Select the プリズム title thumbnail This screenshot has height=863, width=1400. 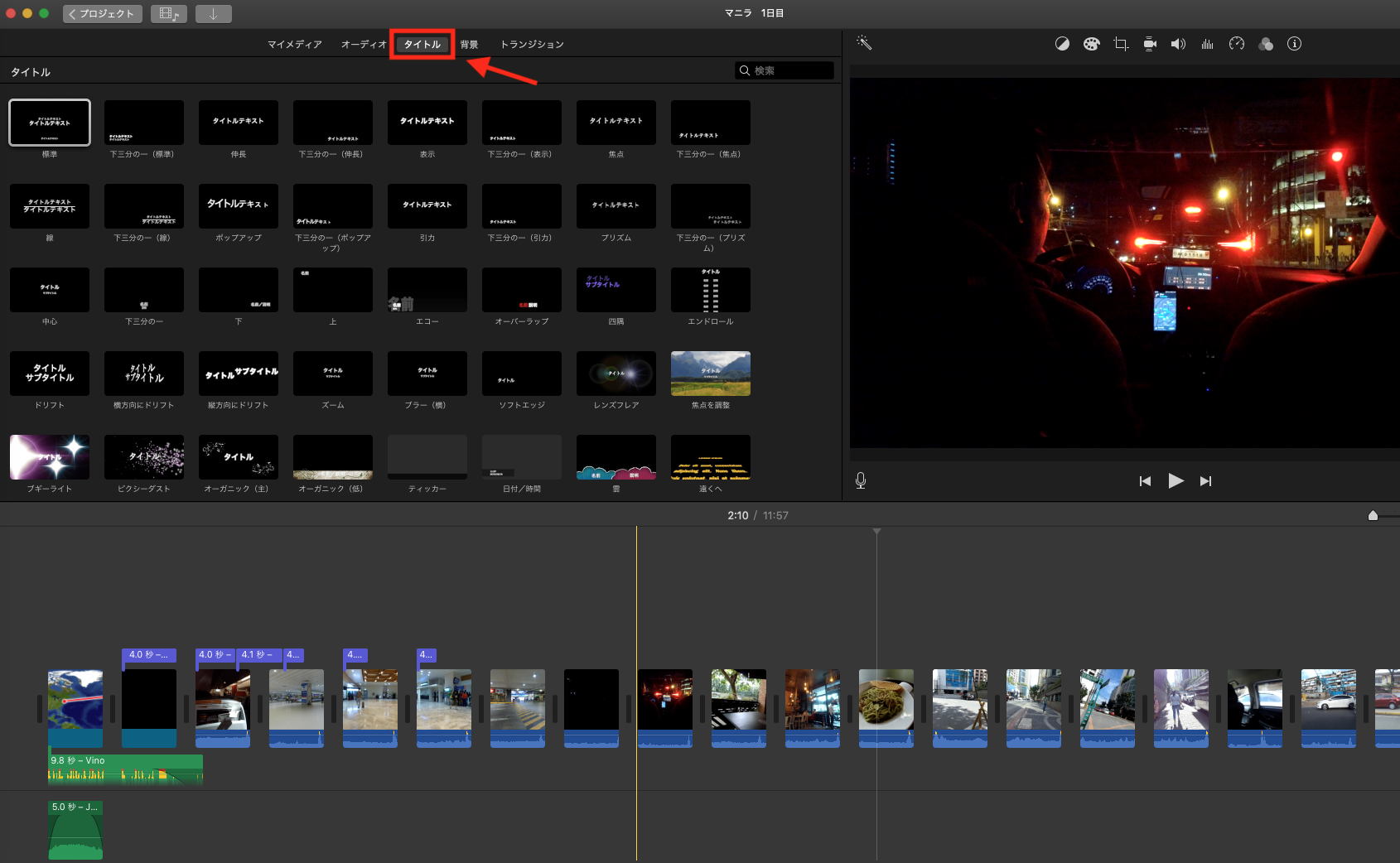pos(616,206)
